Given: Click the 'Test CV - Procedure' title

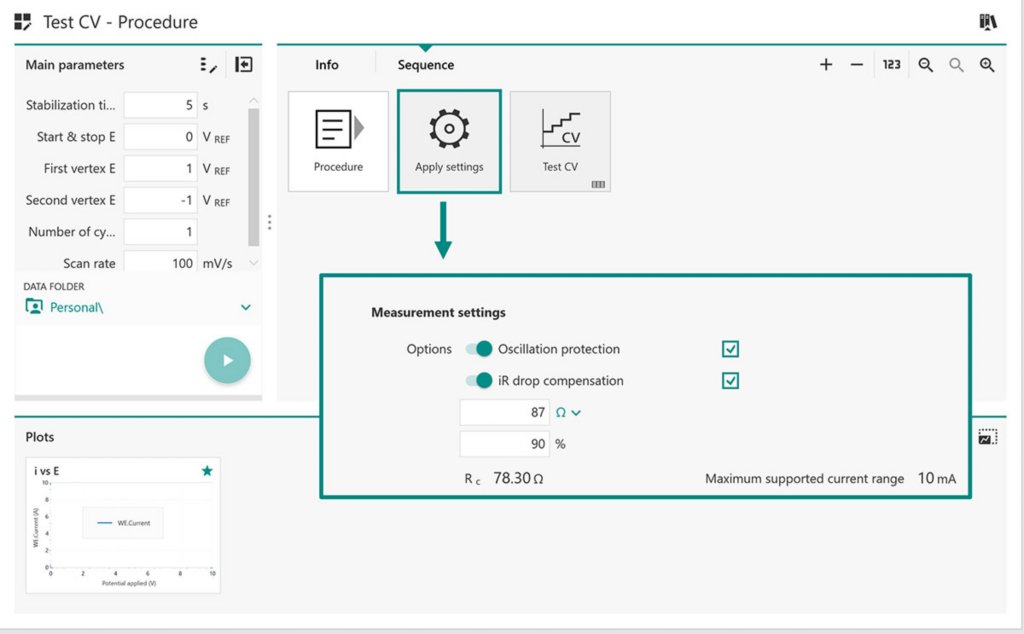Looking at the screenshot, I should [120, 22].
